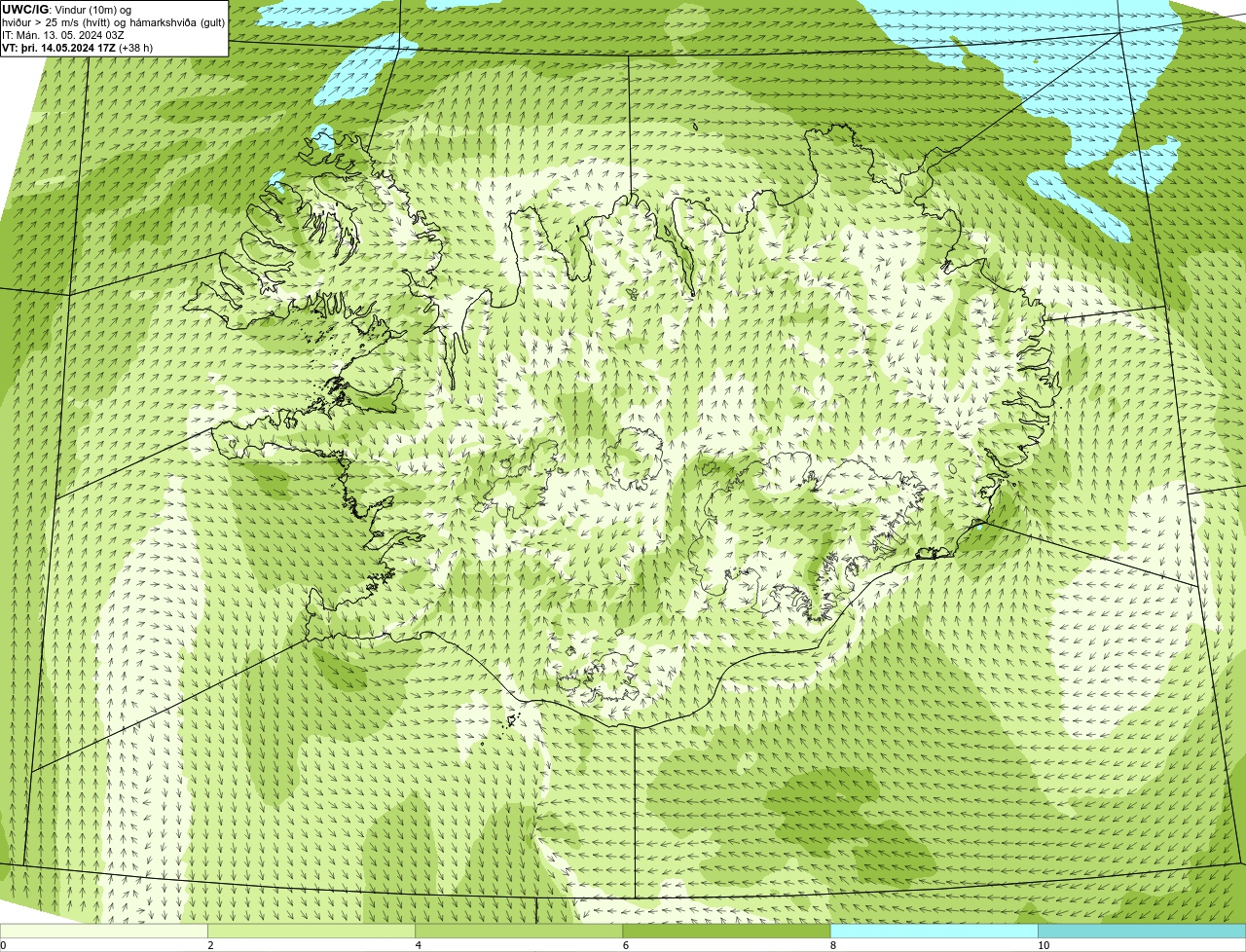1246x952 pixels.
Task: Click the scale label "0"
Action: tap(3, 945)
